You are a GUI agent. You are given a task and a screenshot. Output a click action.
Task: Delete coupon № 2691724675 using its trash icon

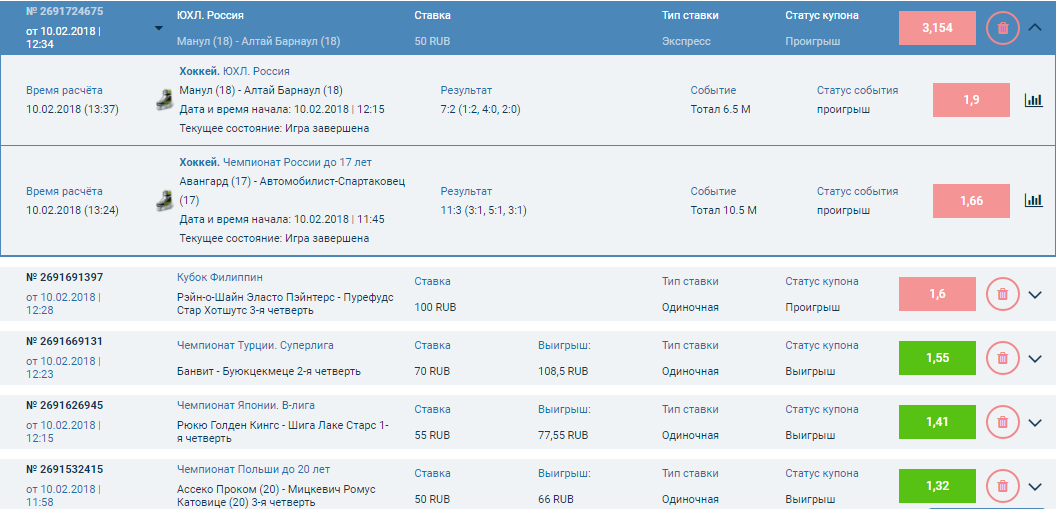[1003, 28]
